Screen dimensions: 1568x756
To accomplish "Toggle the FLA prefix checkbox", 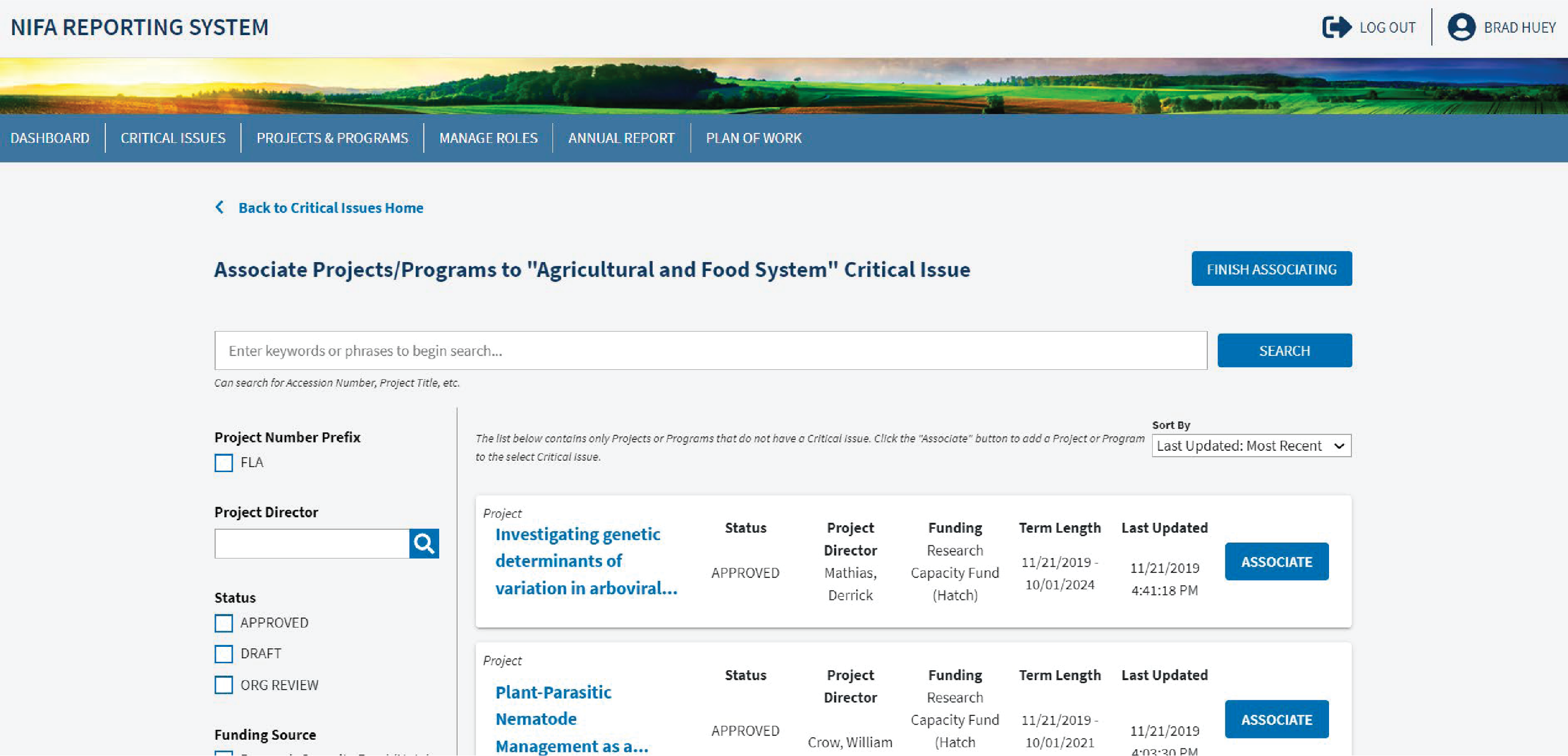I will coord(224,463).
